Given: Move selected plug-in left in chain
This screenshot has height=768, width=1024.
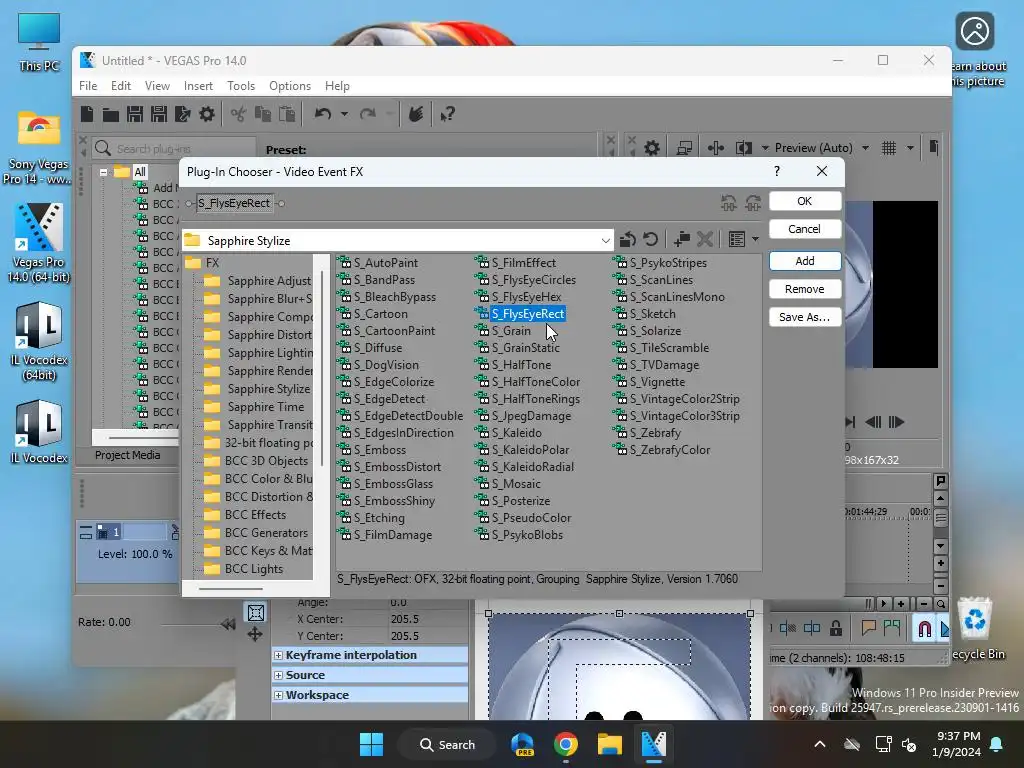Looking at the screenshot, I should point(729,203).
